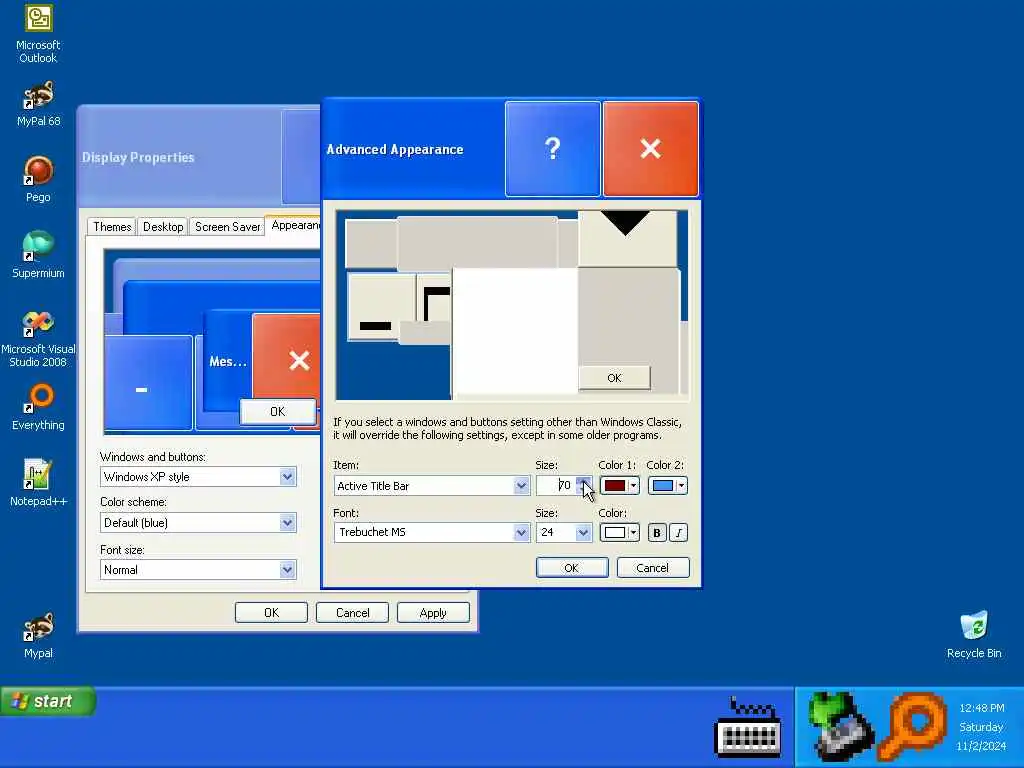Click the item Size field showing 70
The width and height of the screenshot is (1024, 768).
coord(556,486)
